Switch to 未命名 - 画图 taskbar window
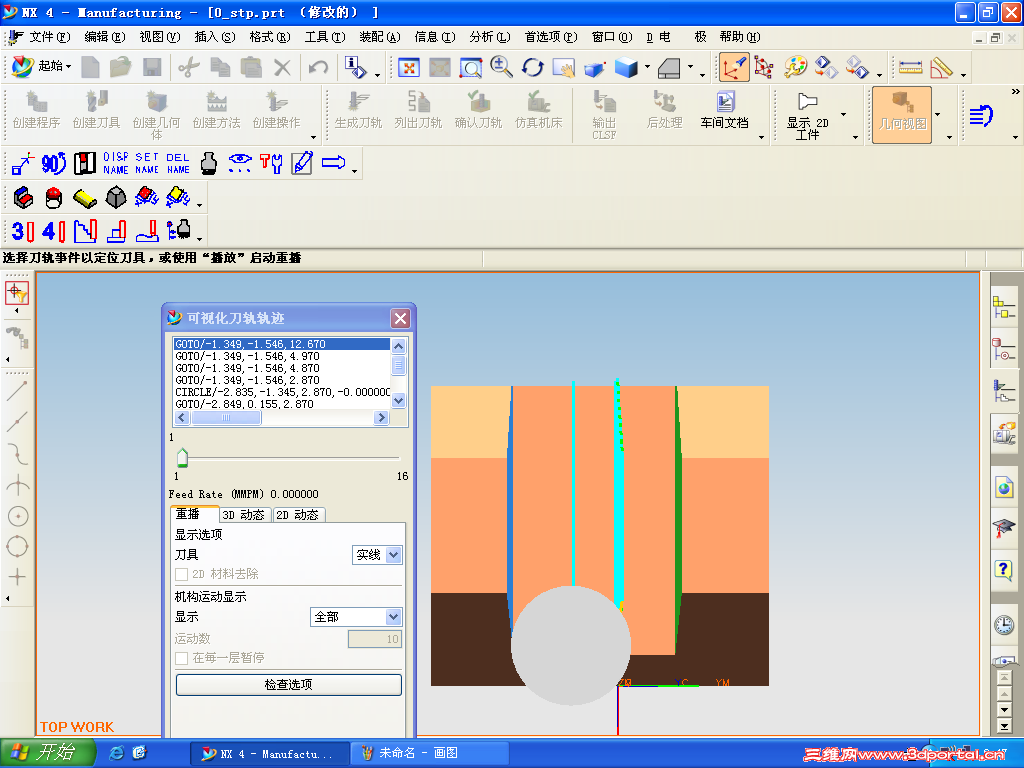This screenshot has width=1024, height=768. pos(431,754)
